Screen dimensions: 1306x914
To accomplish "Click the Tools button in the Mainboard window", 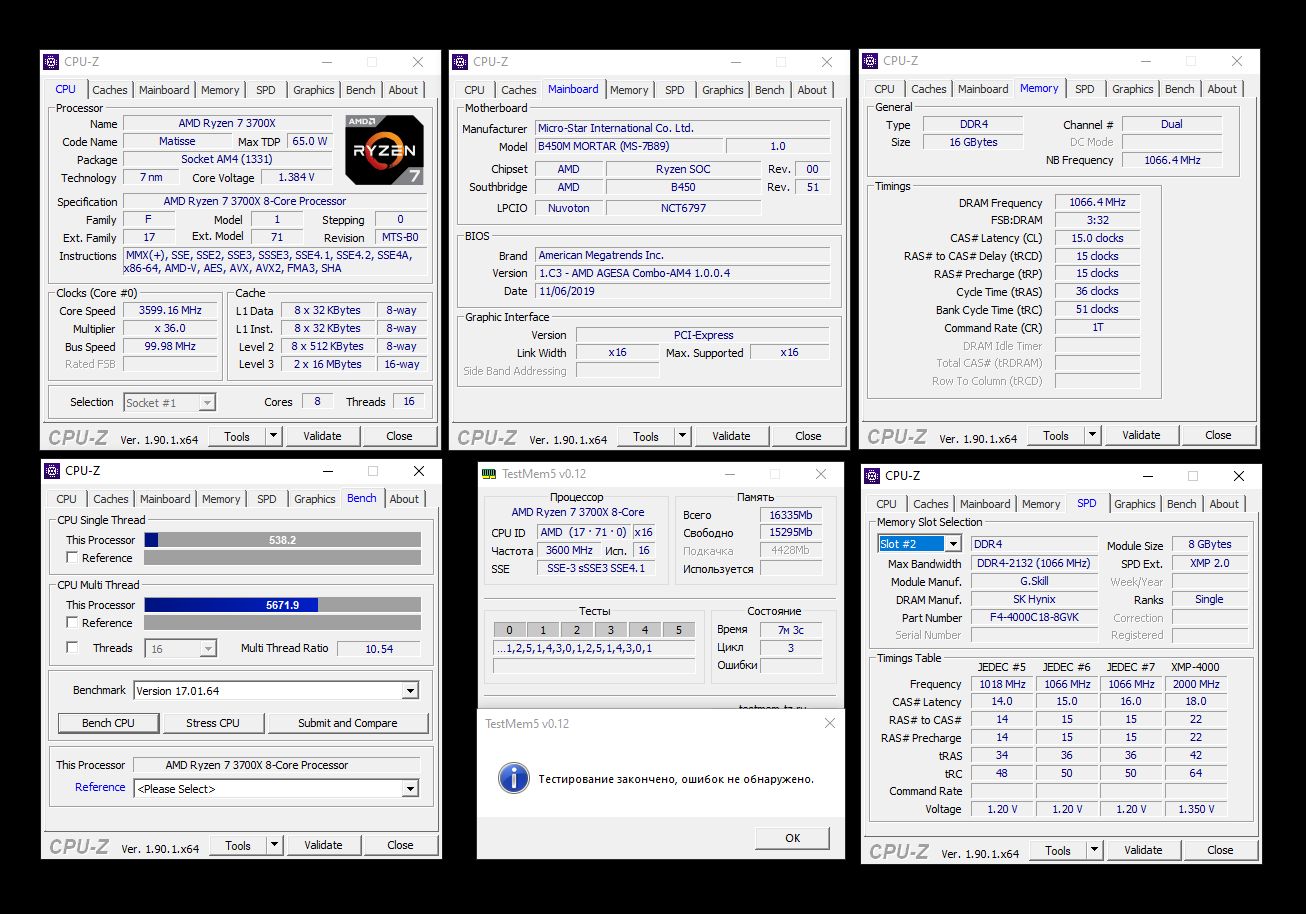I will point(646,436).
